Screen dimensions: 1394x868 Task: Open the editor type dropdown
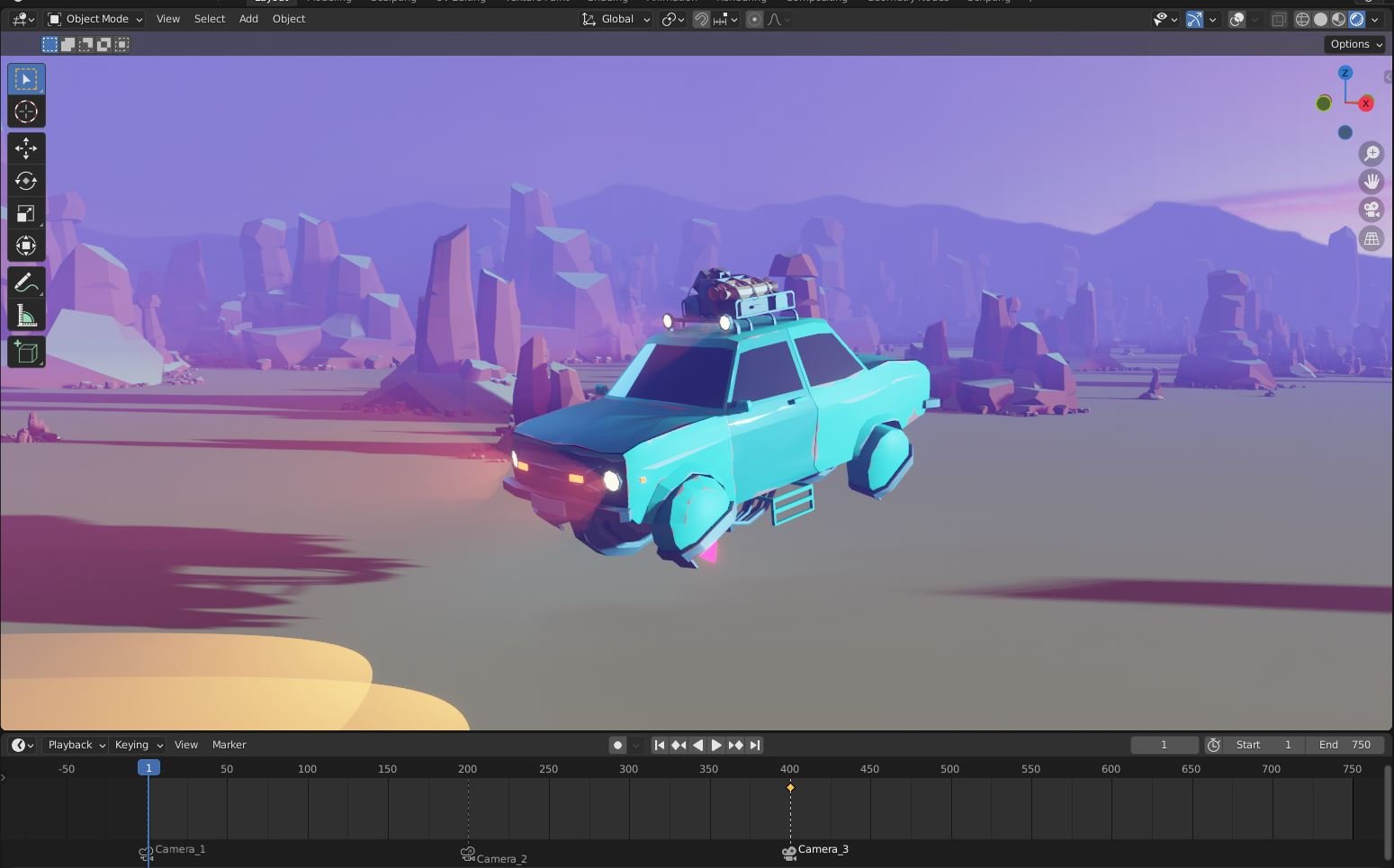[x=23, y=19]
